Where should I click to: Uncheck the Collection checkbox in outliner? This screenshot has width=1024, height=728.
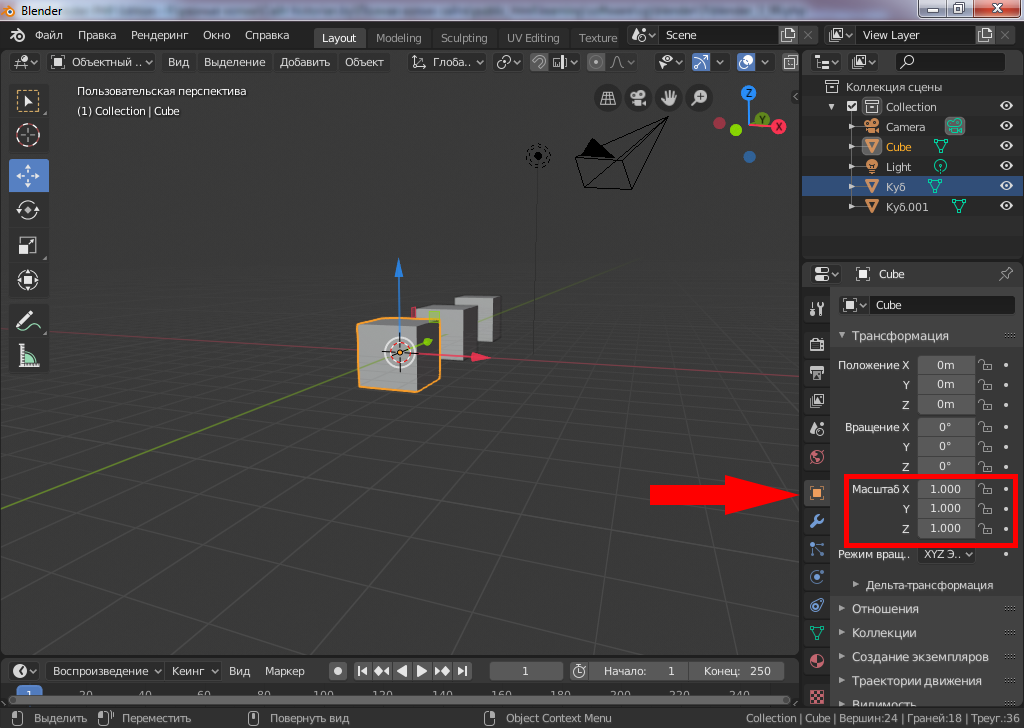852,107
